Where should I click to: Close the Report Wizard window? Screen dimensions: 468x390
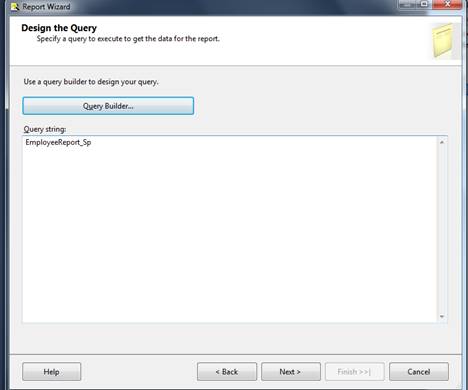coord(447,4)
